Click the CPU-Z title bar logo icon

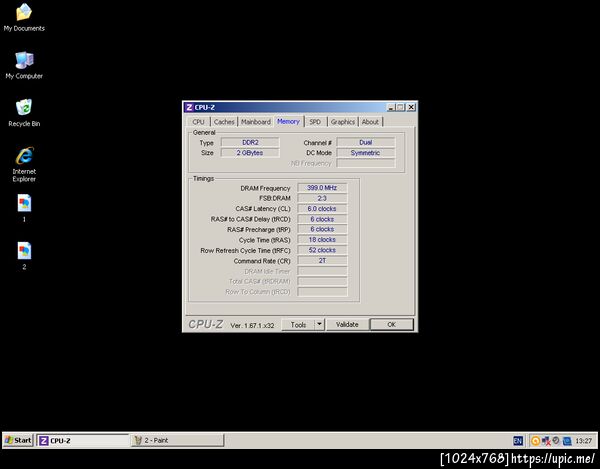pos(189,107)
